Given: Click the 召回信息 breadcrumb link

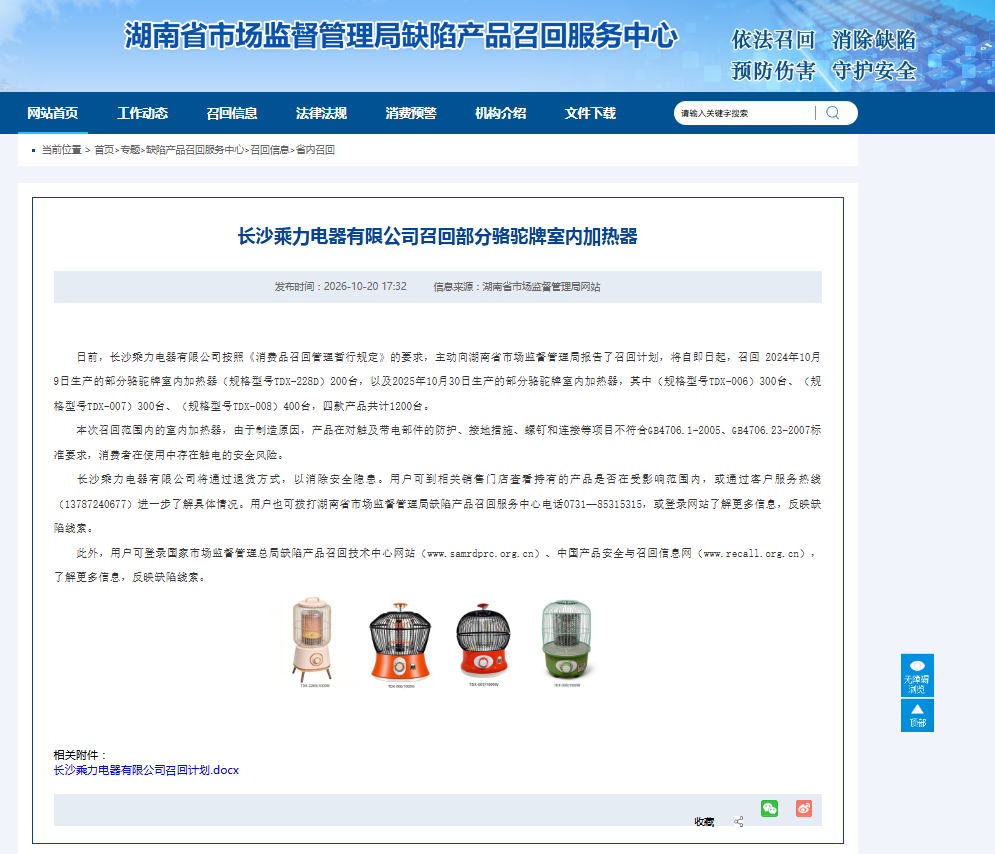Looking at the screenshot, I should [x=270, y=150].
